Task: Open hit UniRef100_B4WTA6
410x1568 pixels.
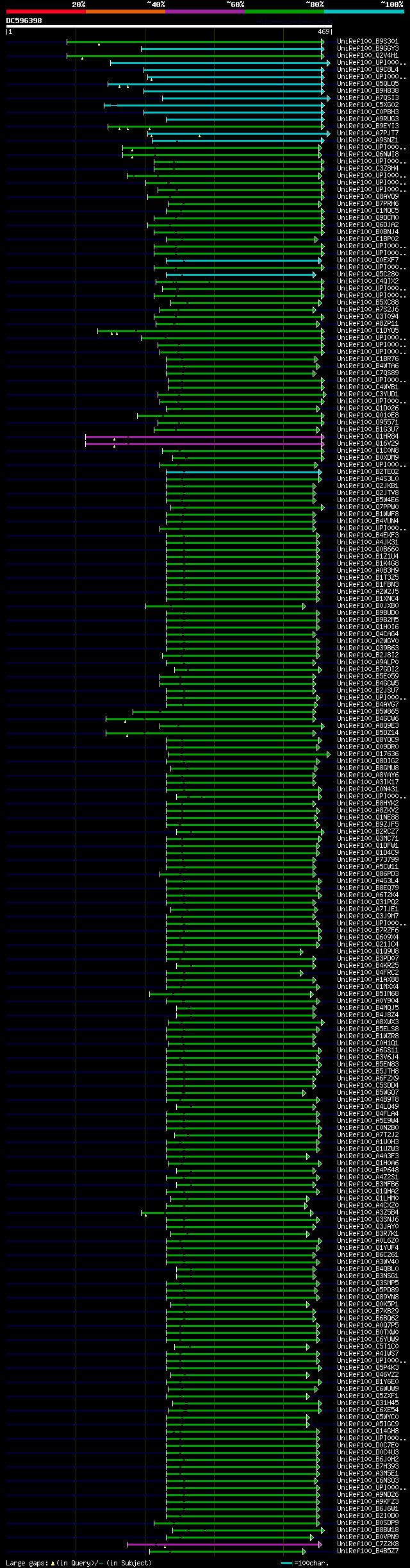Action: point(368,366)
